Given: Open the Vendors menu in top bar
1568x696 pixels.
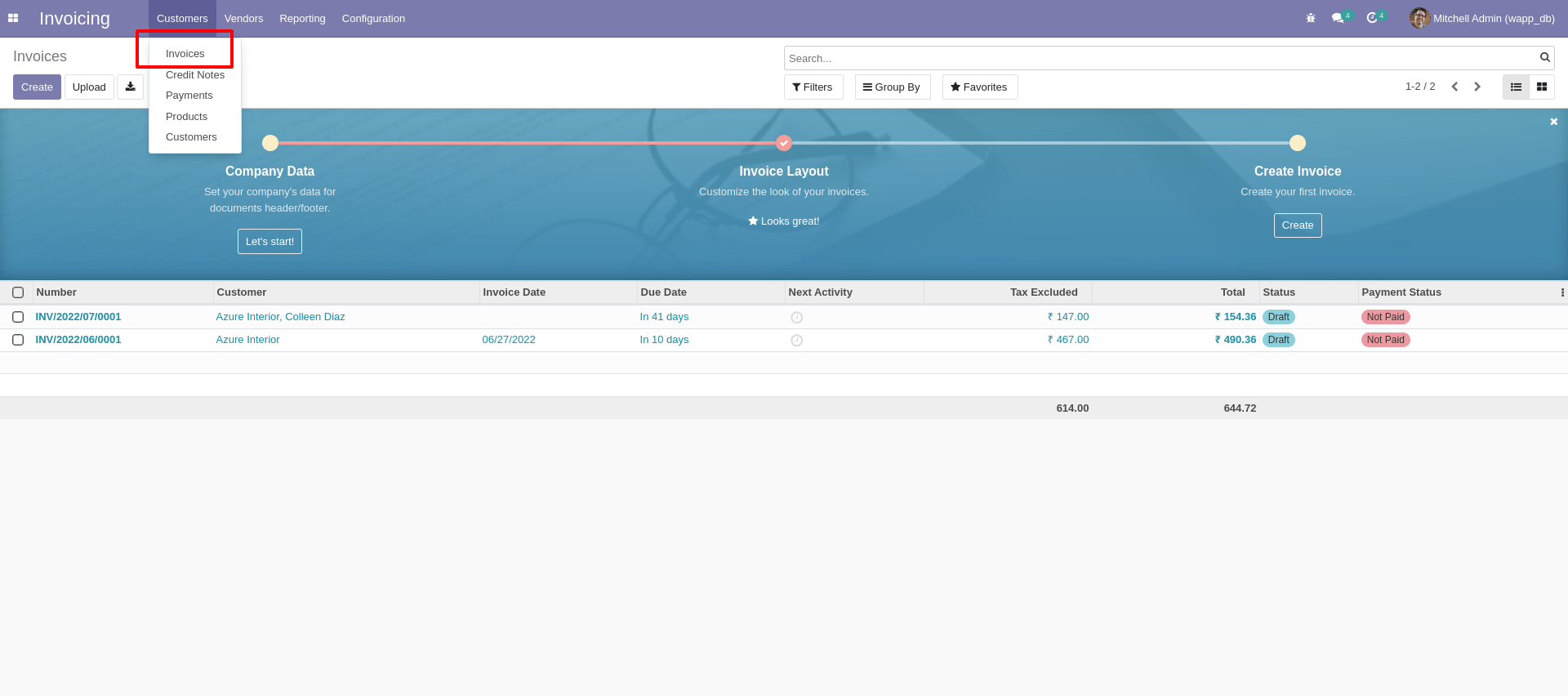Looking at the screenshot, I should 243,18.
